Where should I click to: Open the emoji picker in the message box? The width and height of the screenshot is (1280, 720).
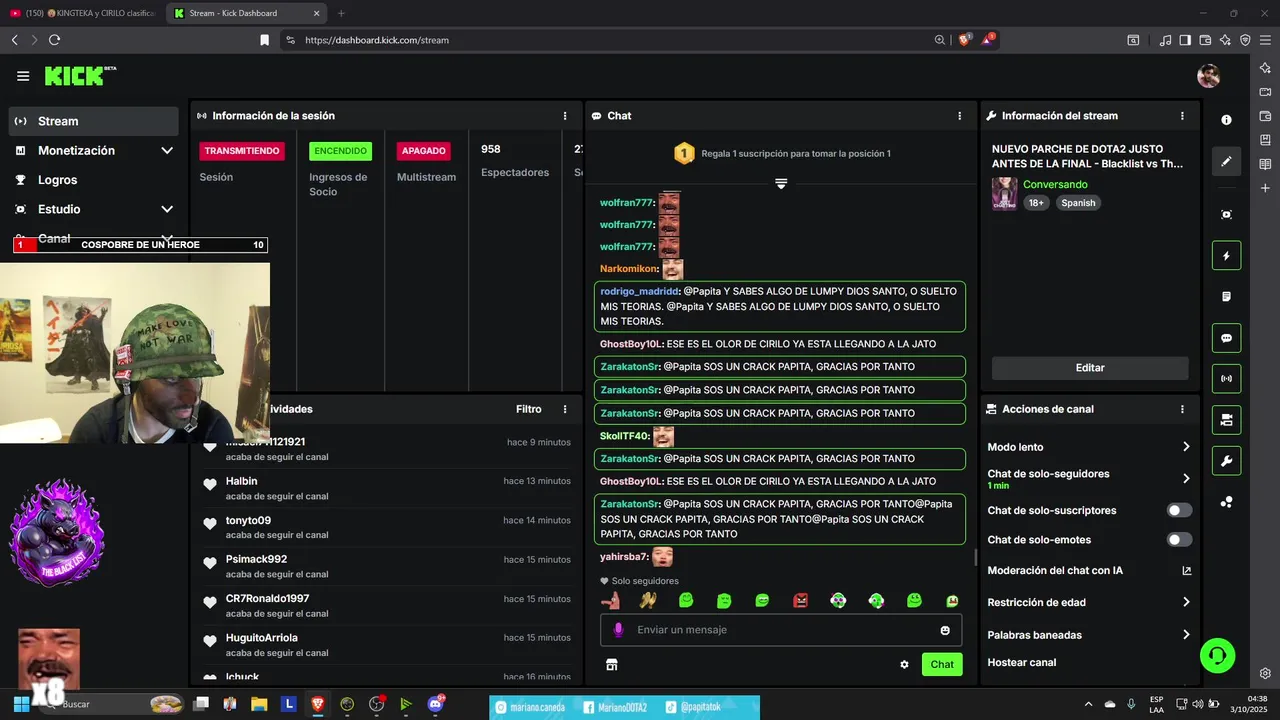[945, 630]
